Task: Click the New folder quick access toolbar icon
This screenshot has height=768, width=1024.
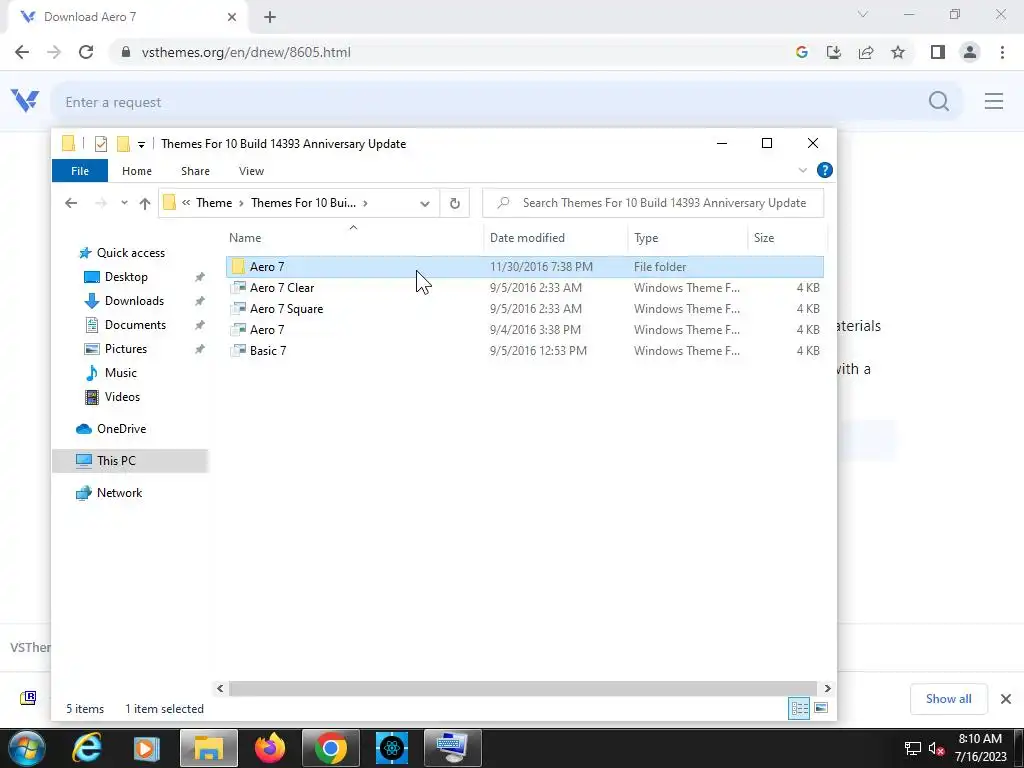Action: click(123, 144)
